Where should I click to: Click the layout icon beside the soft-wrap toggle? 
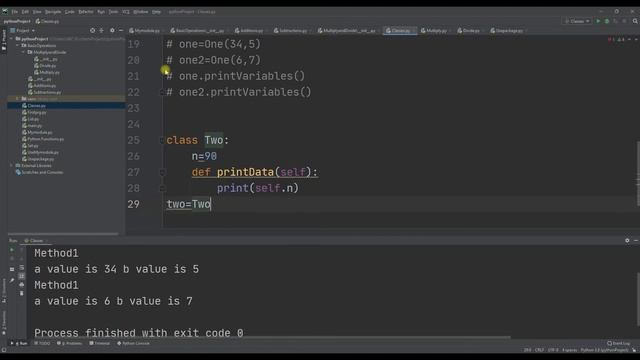coord(12,269)
